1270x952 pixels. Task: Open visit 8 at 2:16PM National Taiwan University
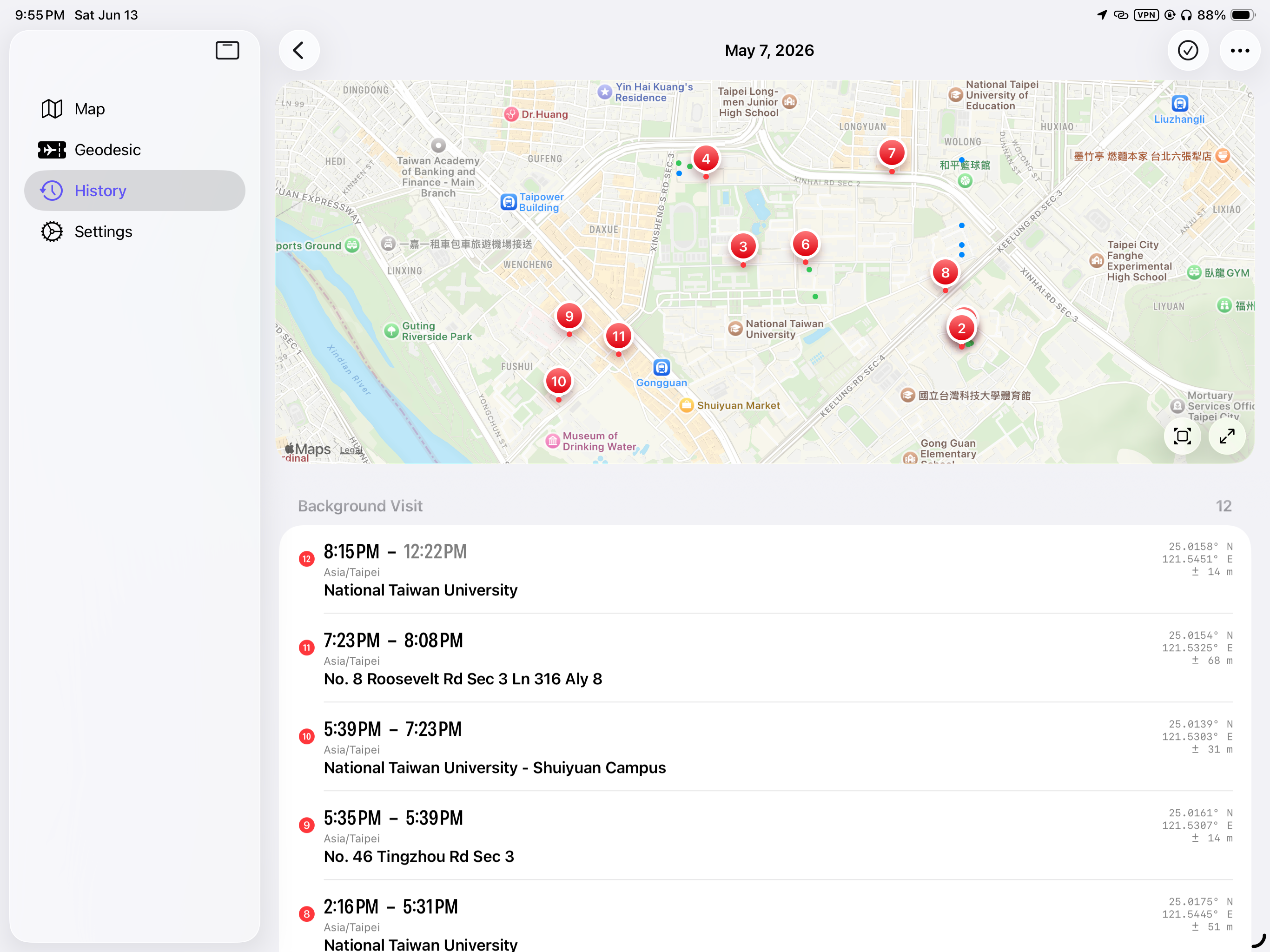(x=765, y=916)
